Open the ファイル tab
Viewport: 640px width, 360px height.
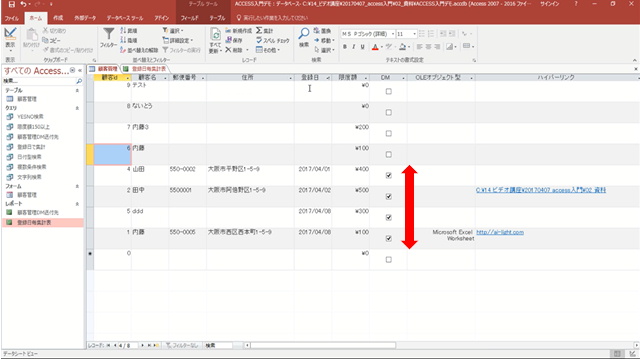[12, 18]
